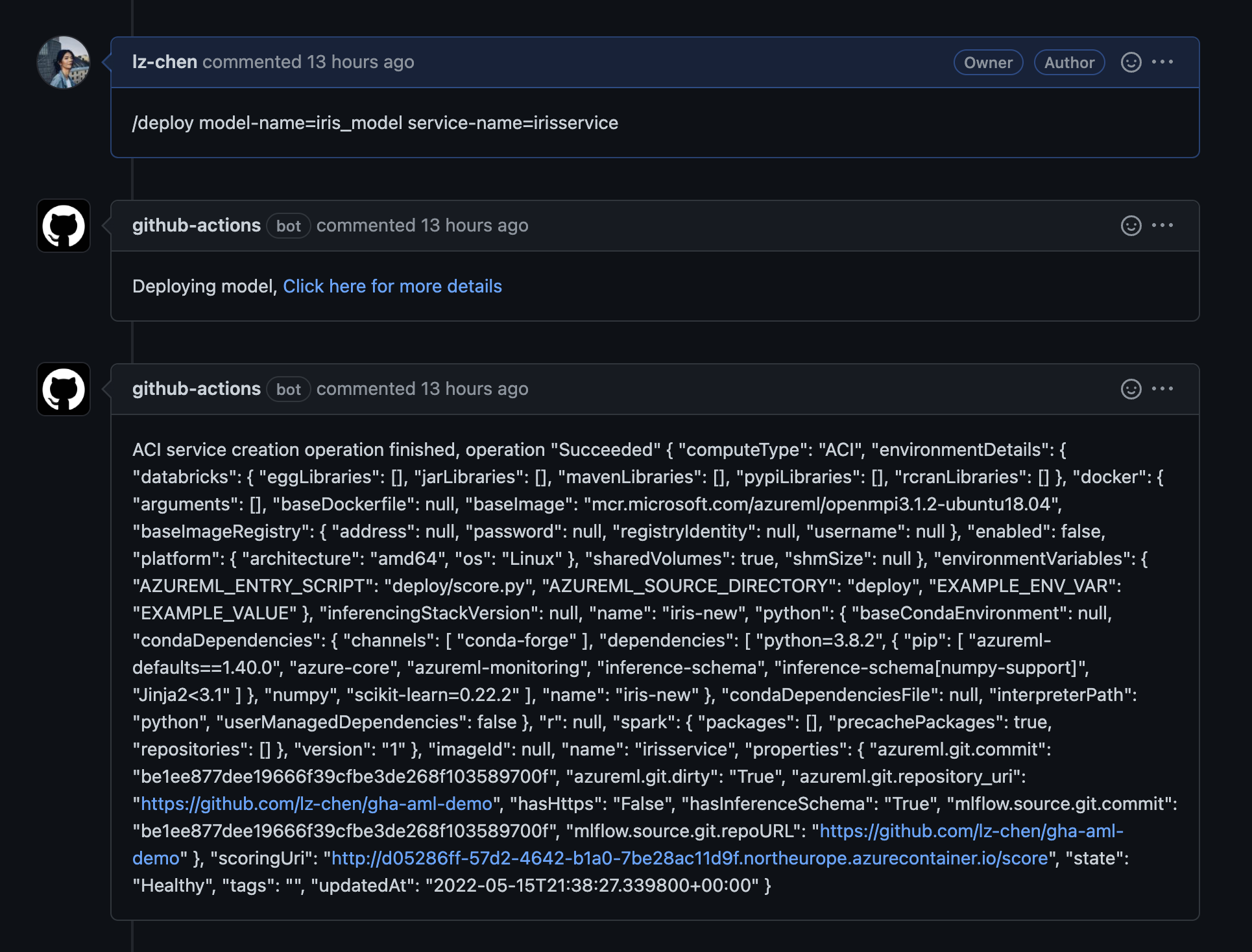Open github-actions name on 'Deploying model' comment
The image size is (1252, 952).
click(196, 226)
